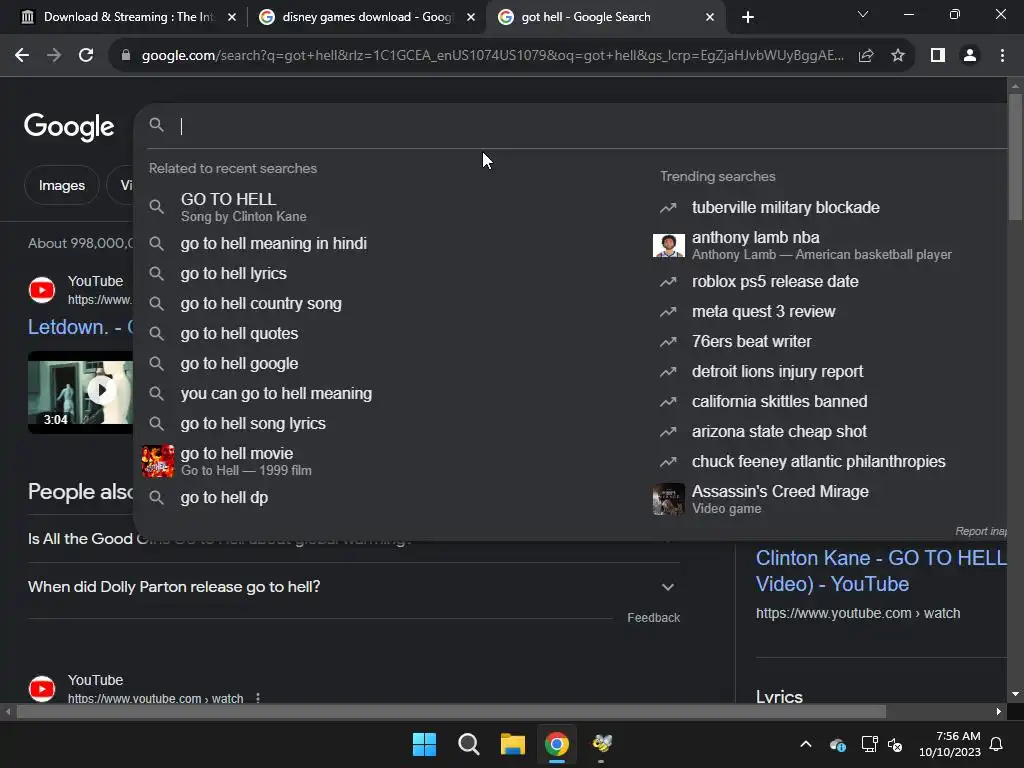Viewport: 1024px width, 768px height.
Task: Choose go to hell meaning in hindi
Action: coord(385,244)
